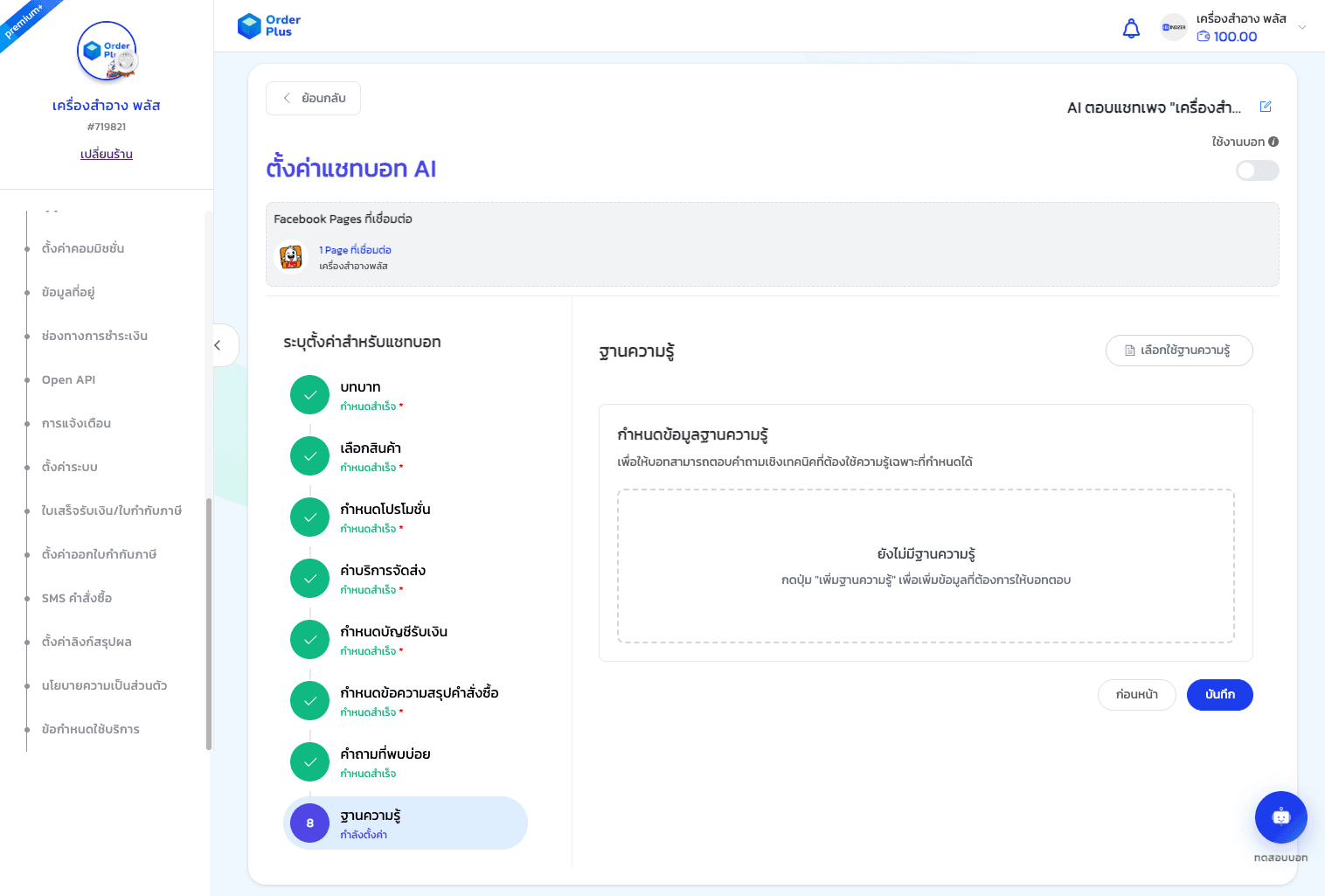Screen dimensions: 1325x896
Task: Click the บันทึก save button
Action: click(x=1219, y=695)
